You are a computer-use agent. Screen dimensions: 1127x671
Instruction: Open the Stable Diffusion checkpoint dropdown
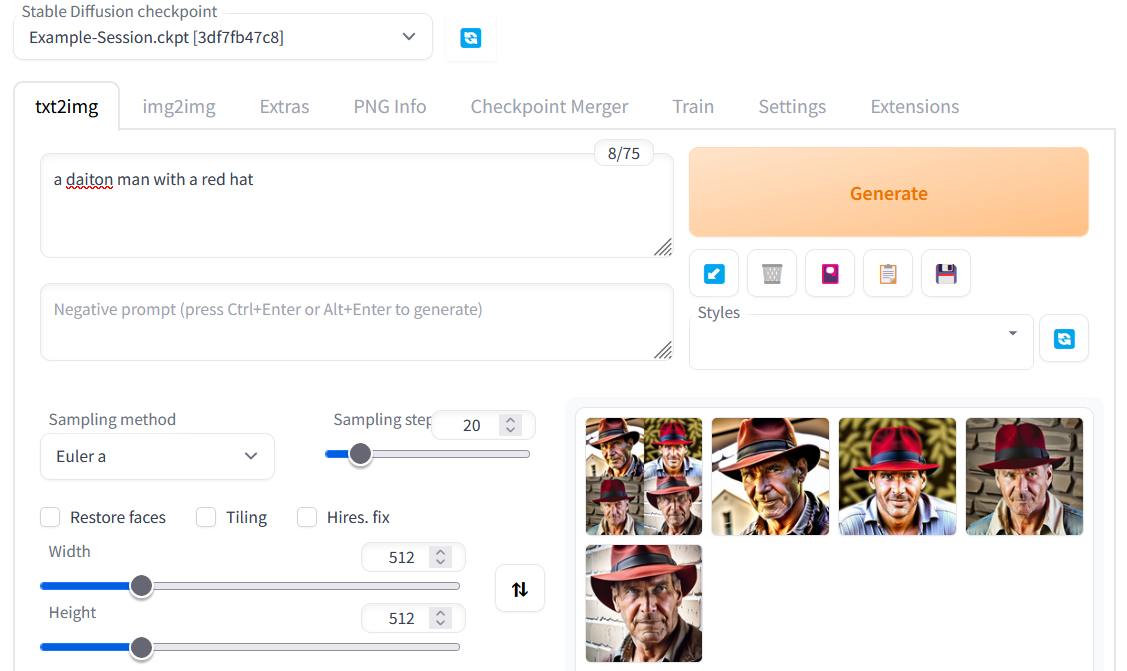point(223,37)
